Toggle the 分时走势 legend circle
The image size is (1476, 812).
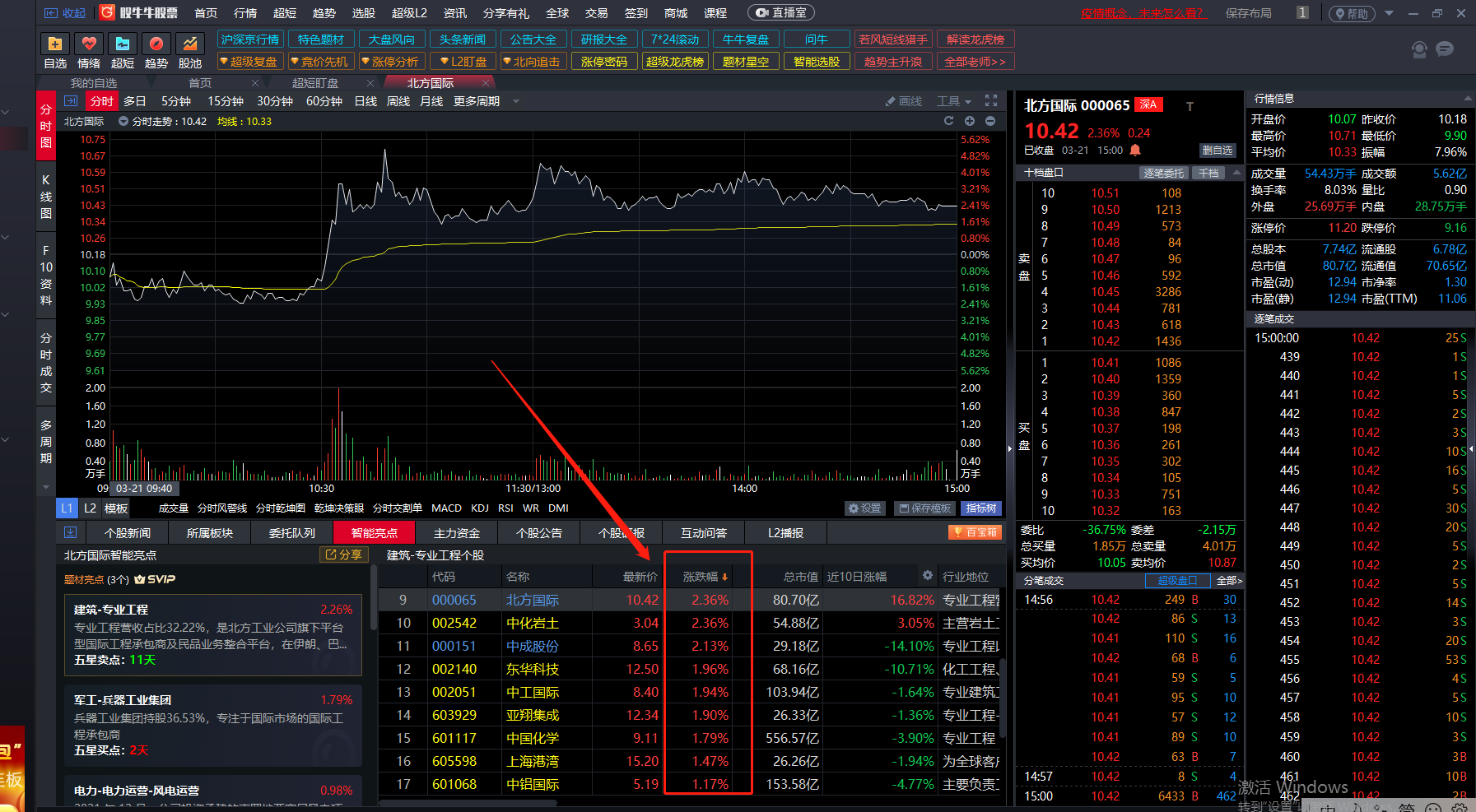(x=123, y=121)
